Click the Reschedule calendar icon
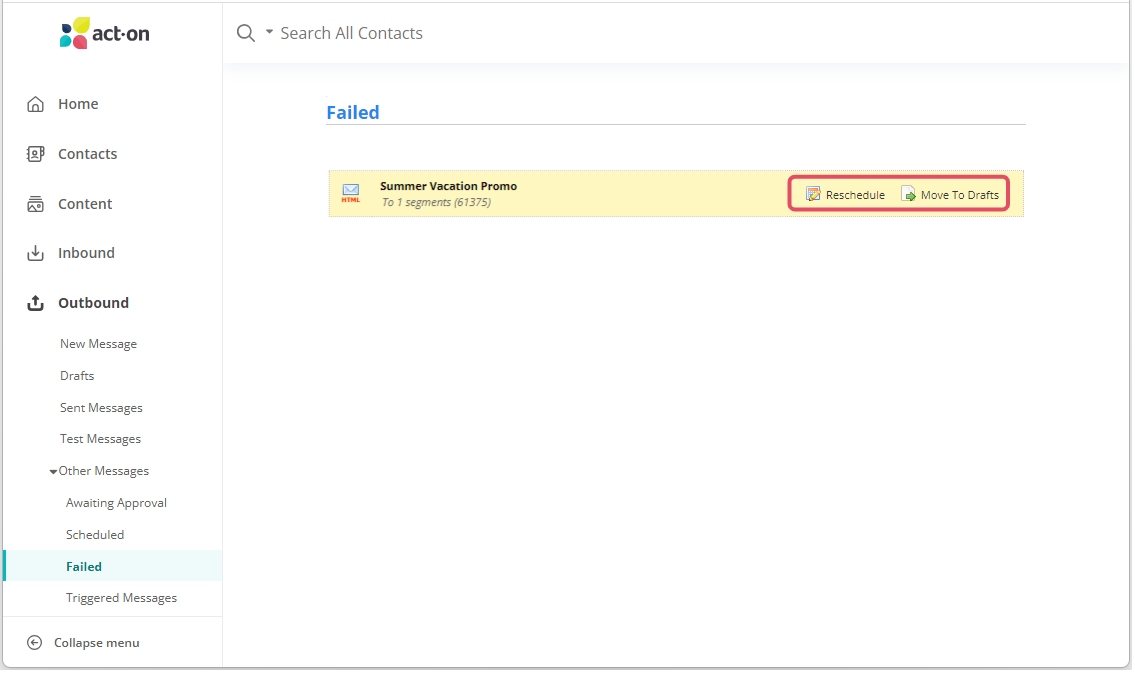The width and height of the screenshot is (1135, 676). [814, 195]
